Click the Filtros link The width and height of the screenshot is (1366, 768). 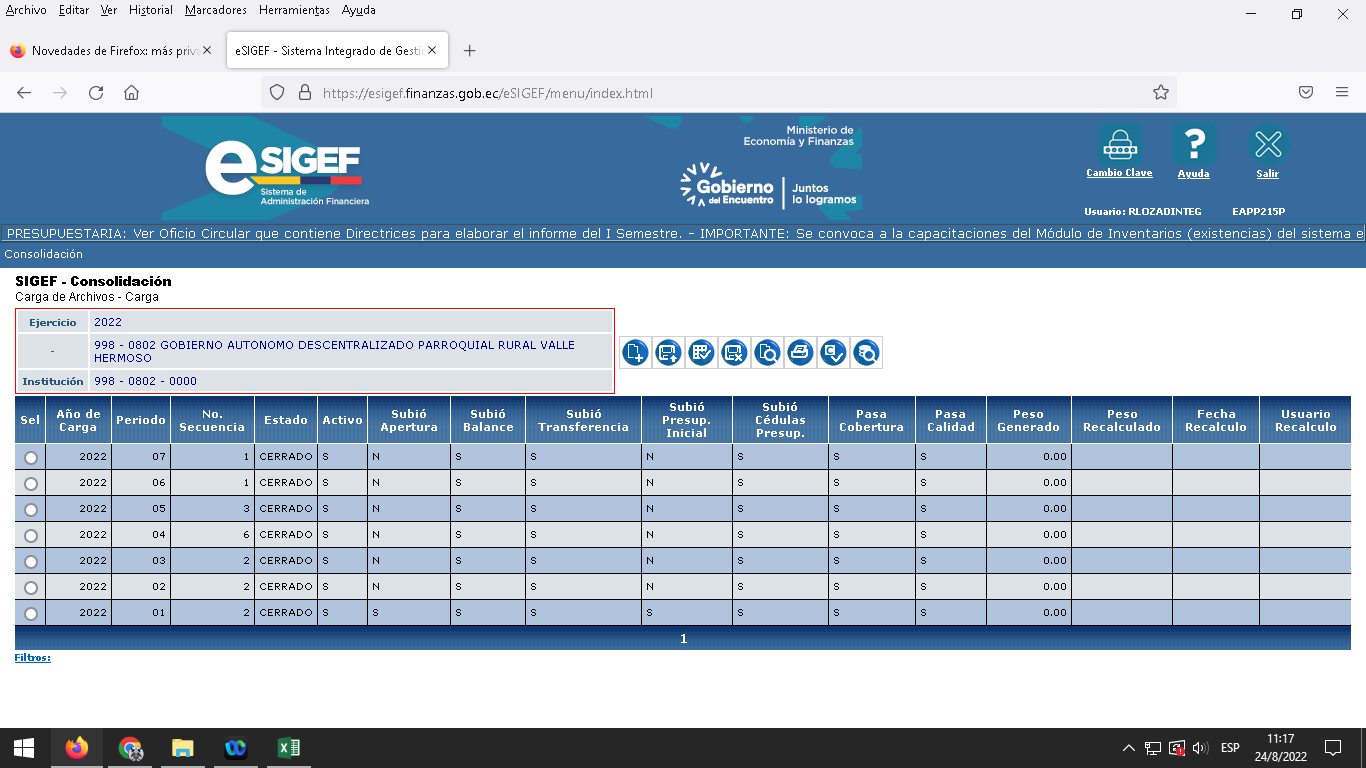(x=32, y=658)
